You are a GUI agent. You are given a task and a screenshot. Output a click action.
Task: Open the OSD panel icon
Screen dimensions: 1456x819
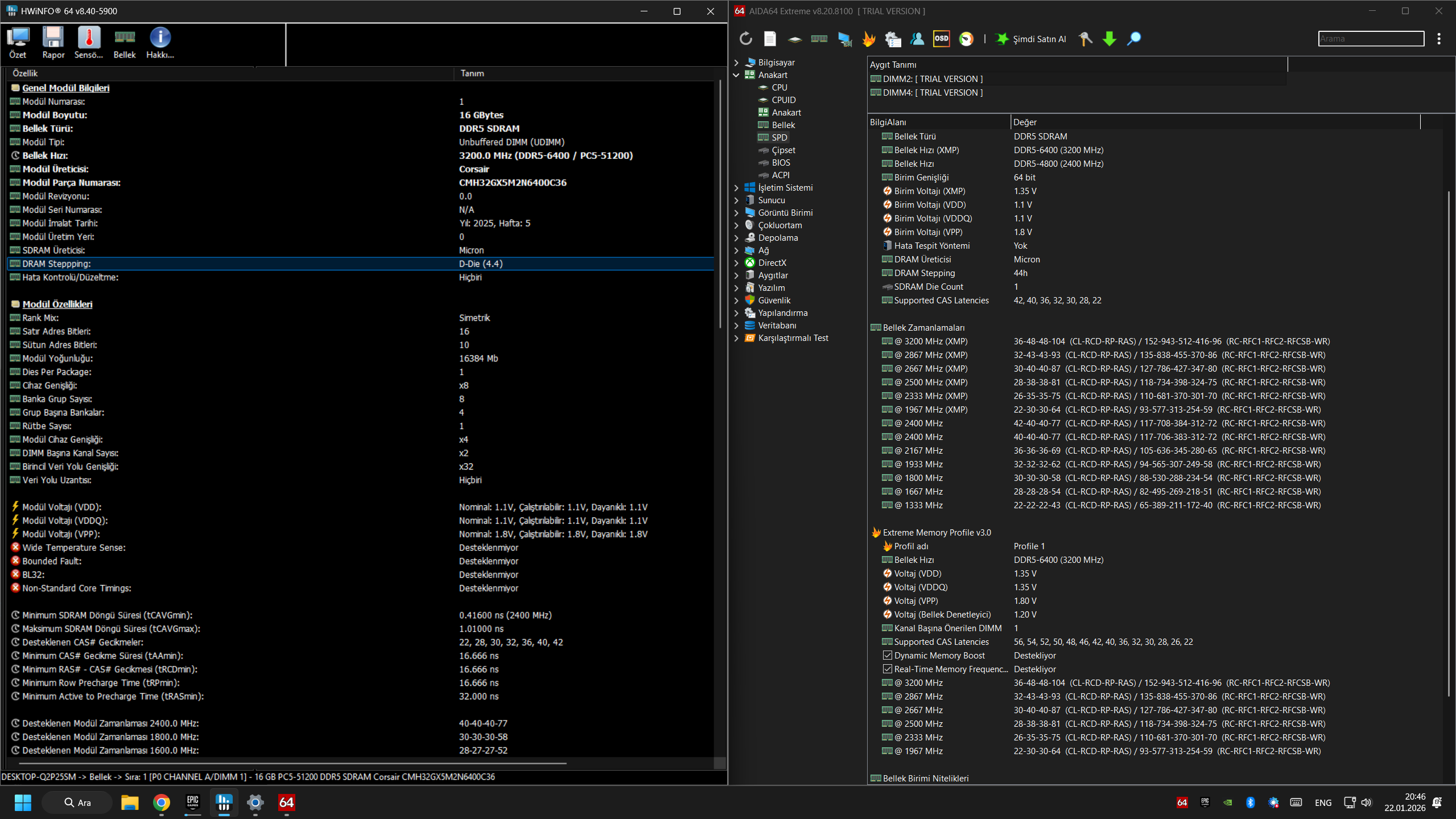point(942,39)
